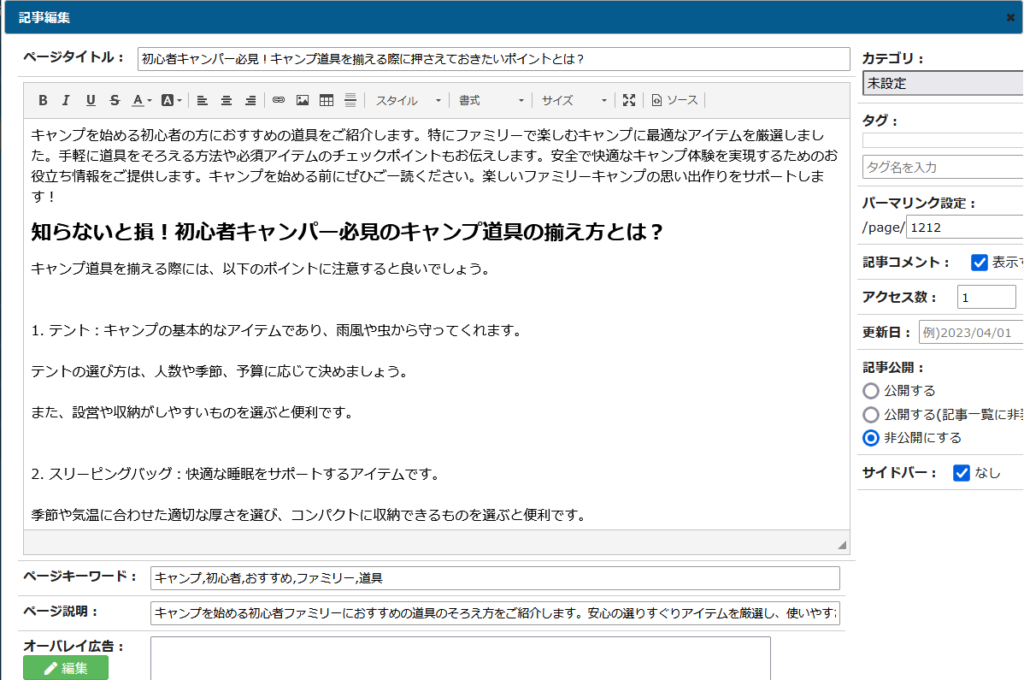The width and height of the screenshot is (1024, 680).
Task: Switch to ソース source view
Action: [674, 100]
